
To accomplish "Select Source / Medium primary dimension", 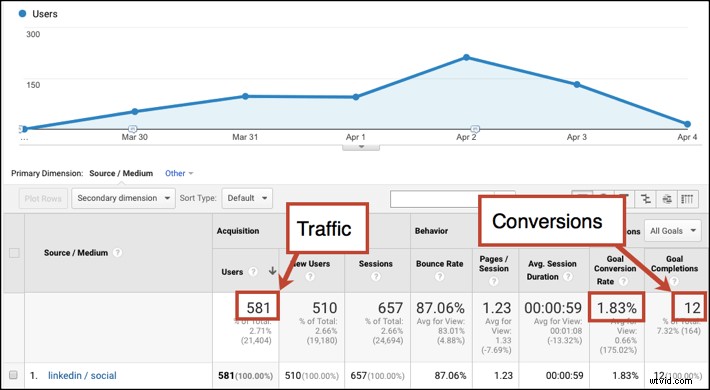I will click(x=121, y=173).
